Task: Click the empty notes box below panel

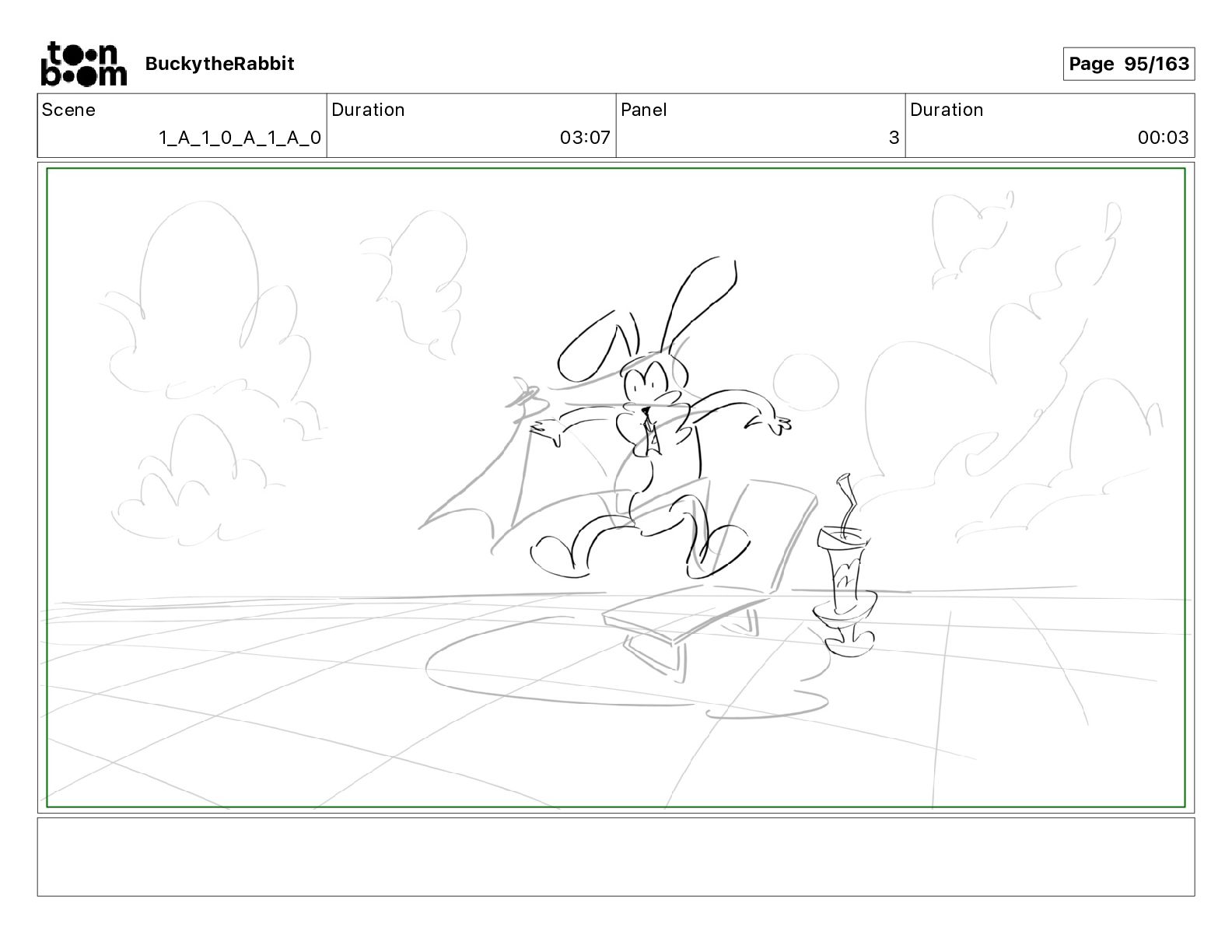Action: pyautogui.click(x=616, y=856)
